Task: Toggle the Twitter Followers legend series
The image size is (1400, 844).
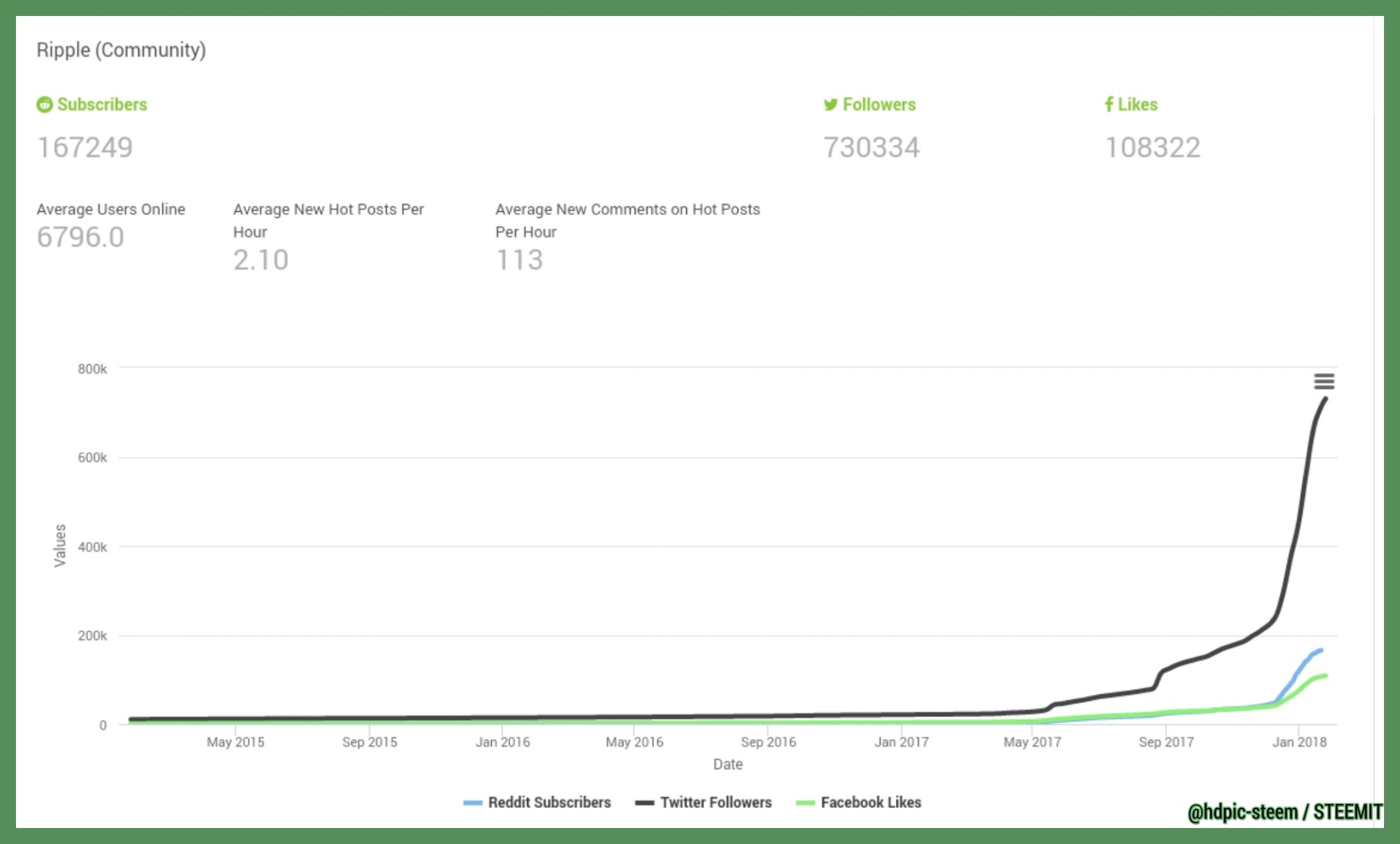Action: pos(703,802)
